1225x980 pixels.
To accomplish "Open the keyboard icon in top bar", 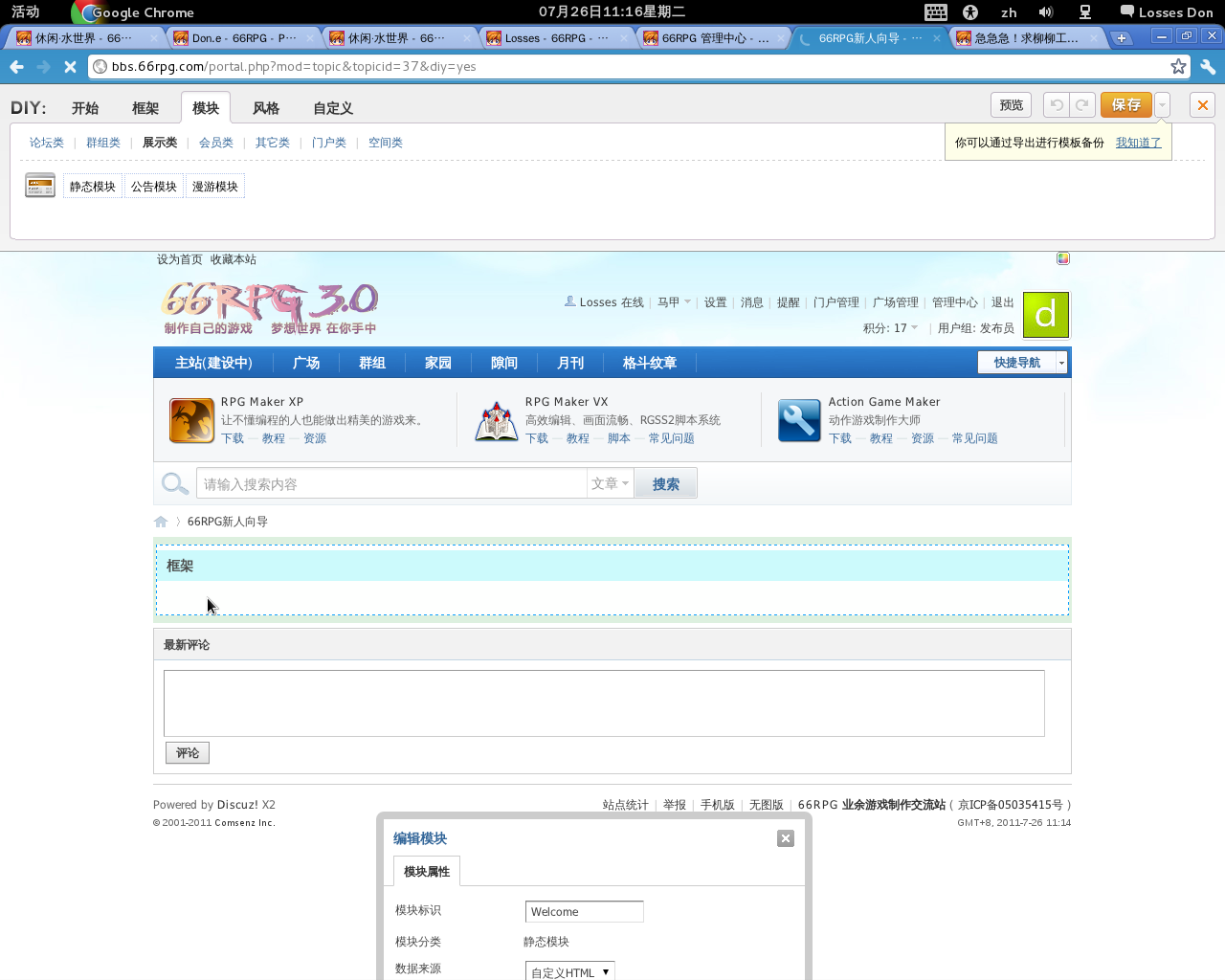I will coord(936,12).
